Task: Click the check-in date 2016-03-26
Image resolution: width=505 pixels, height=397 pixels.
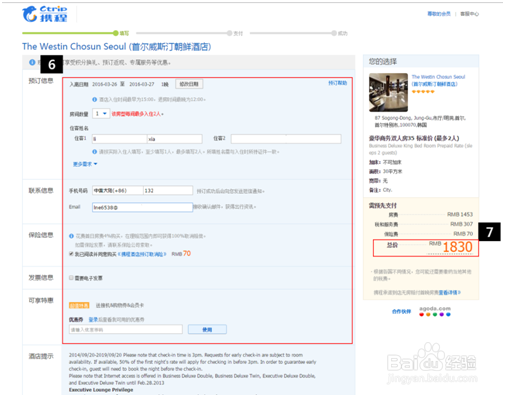Action: (105, 84)
